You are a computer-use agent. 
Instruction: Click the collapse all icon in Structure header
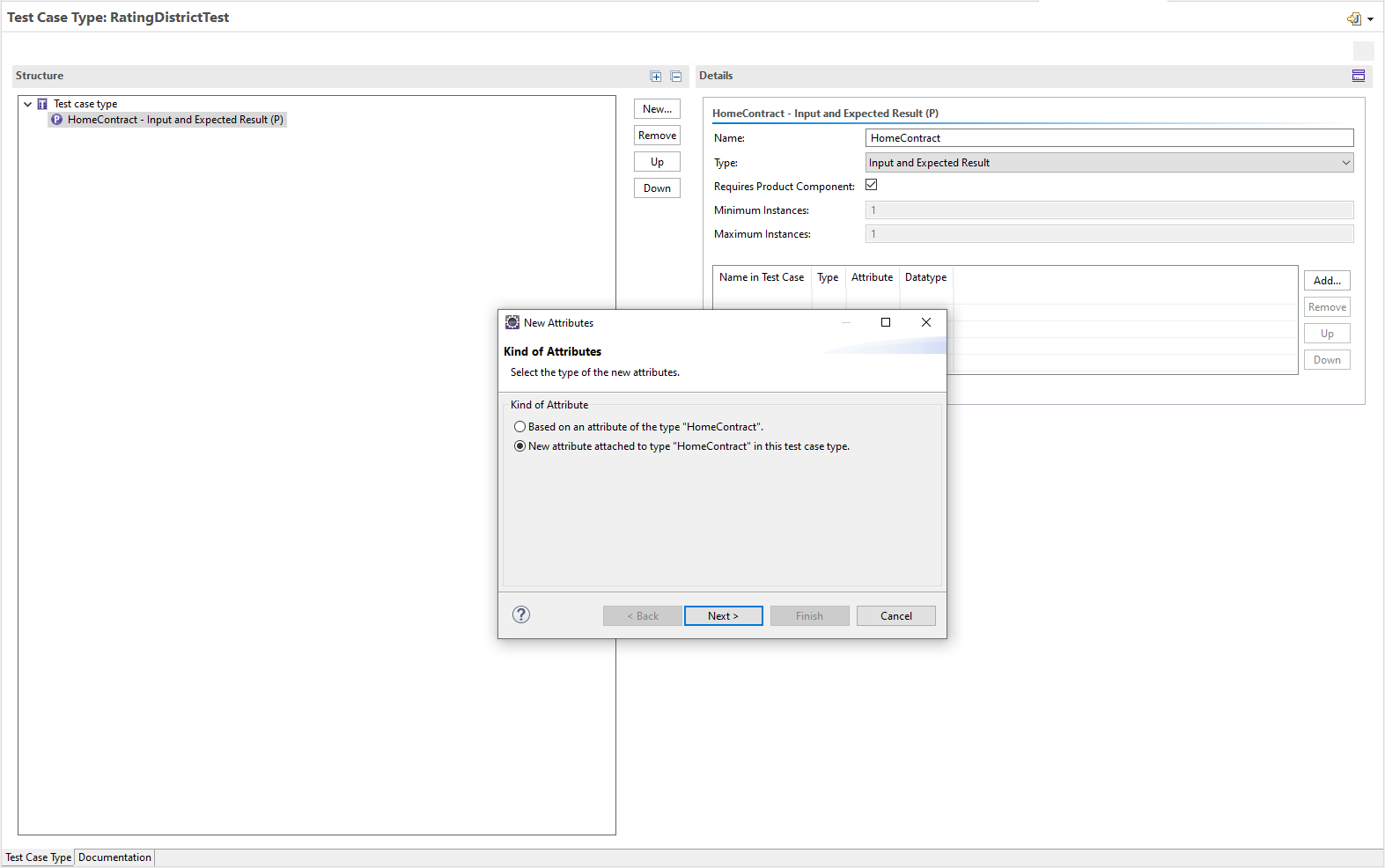(676, 77)
